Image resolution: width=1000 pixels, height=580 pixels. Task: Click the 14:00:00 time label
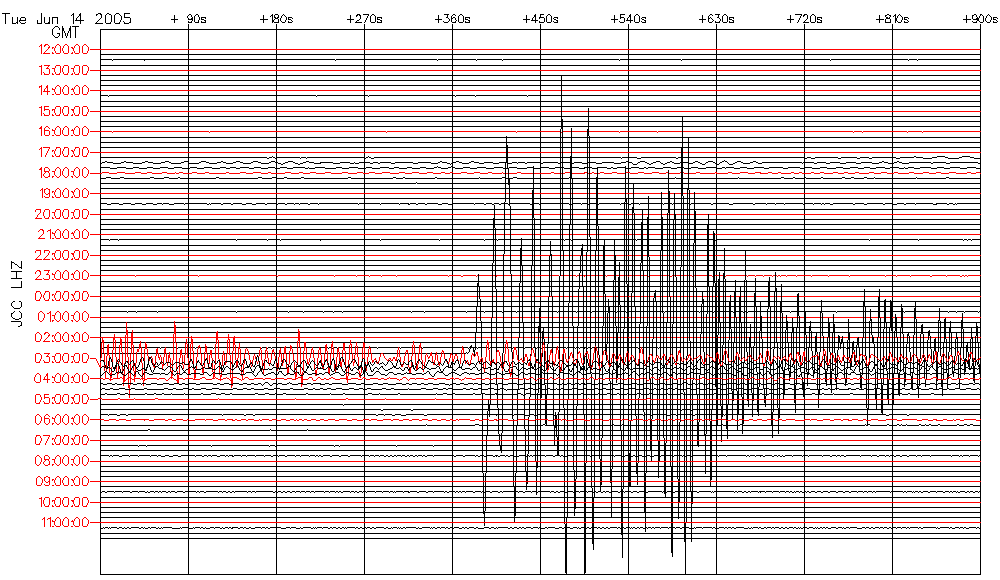pyautogui.click(x=64, y=91)
